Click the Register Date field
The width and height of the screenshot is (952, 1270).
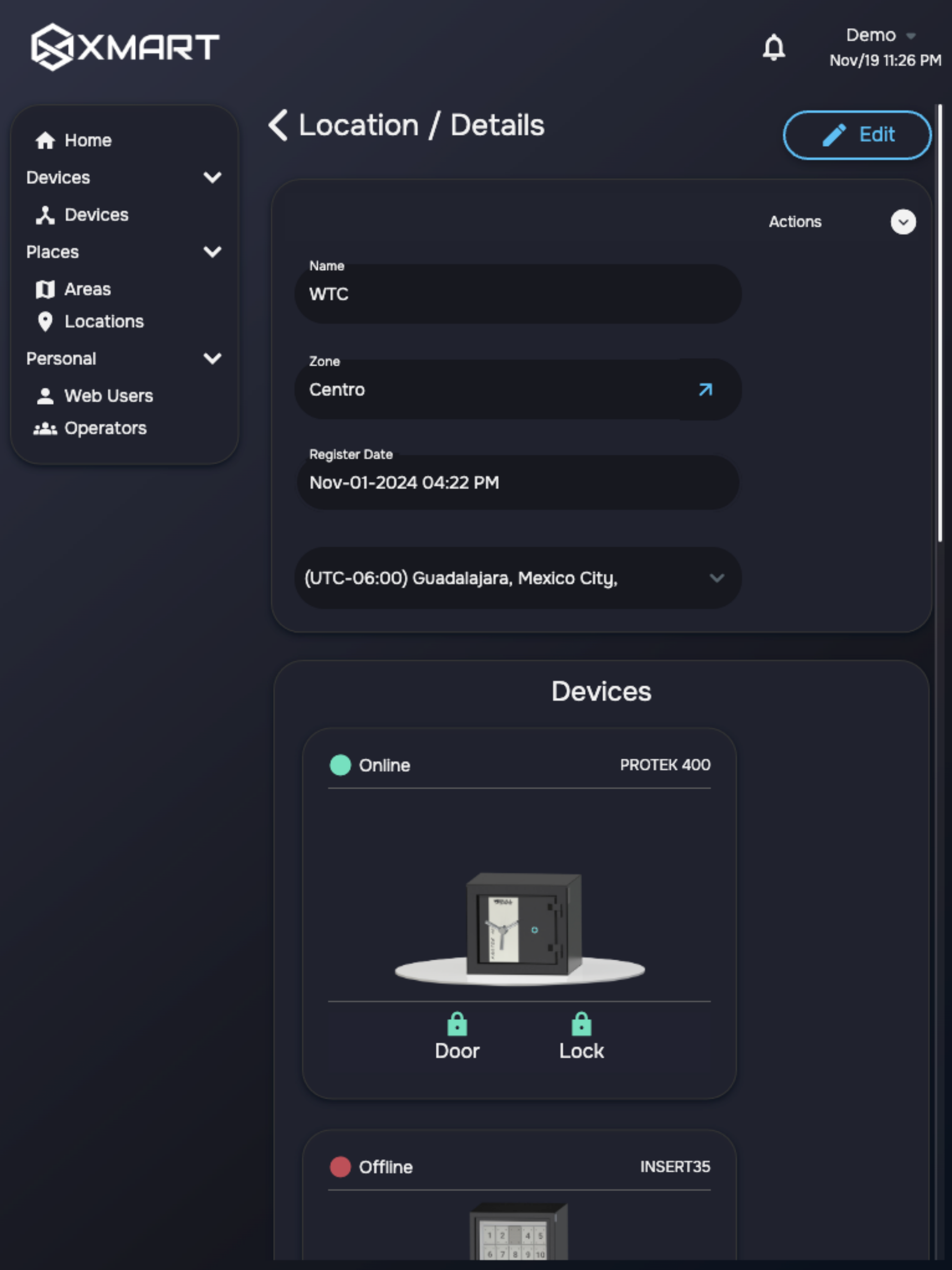pos(518,482)
